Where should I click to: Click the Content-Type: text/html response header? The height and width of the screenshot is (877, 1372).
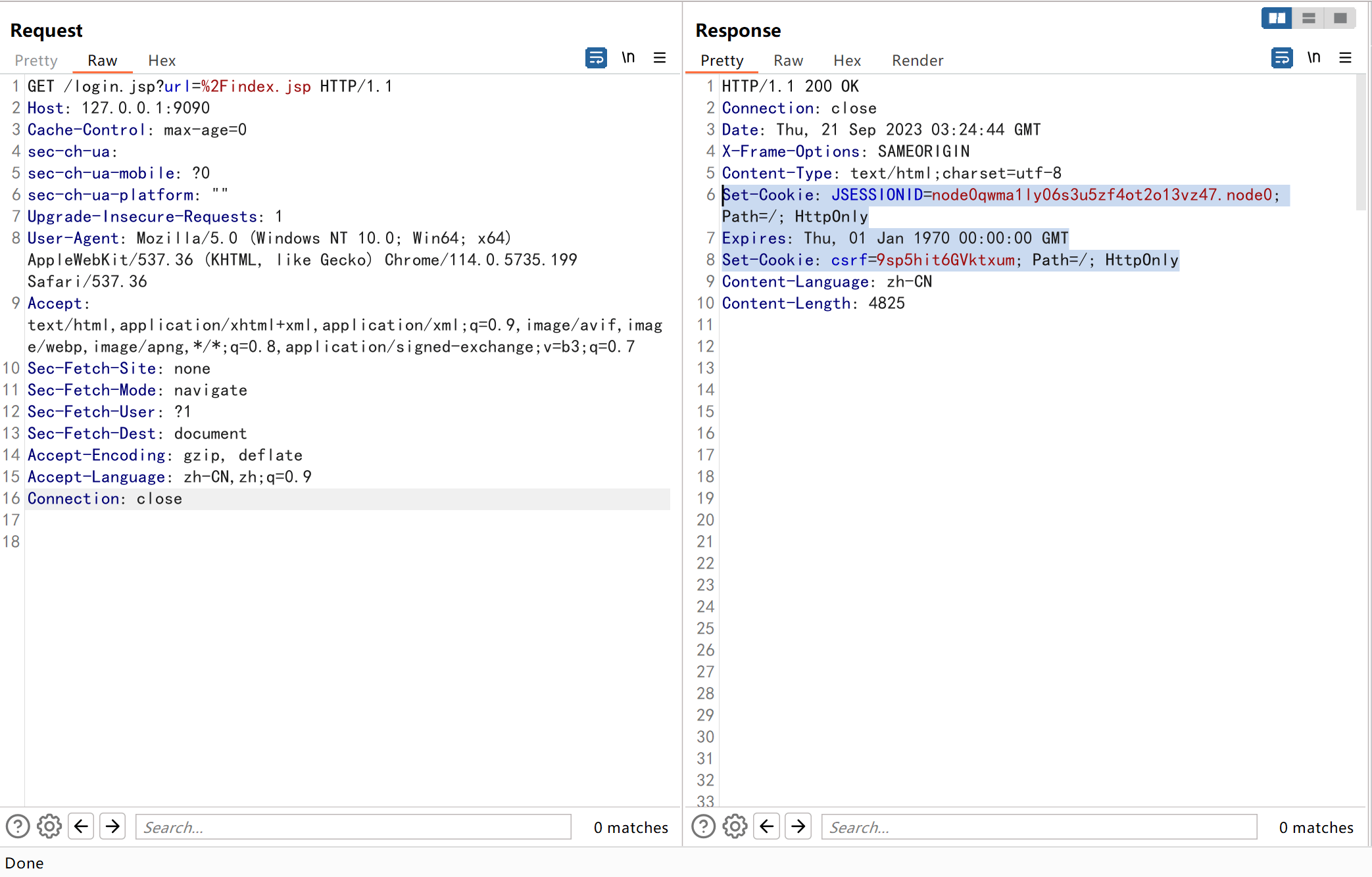892,173
